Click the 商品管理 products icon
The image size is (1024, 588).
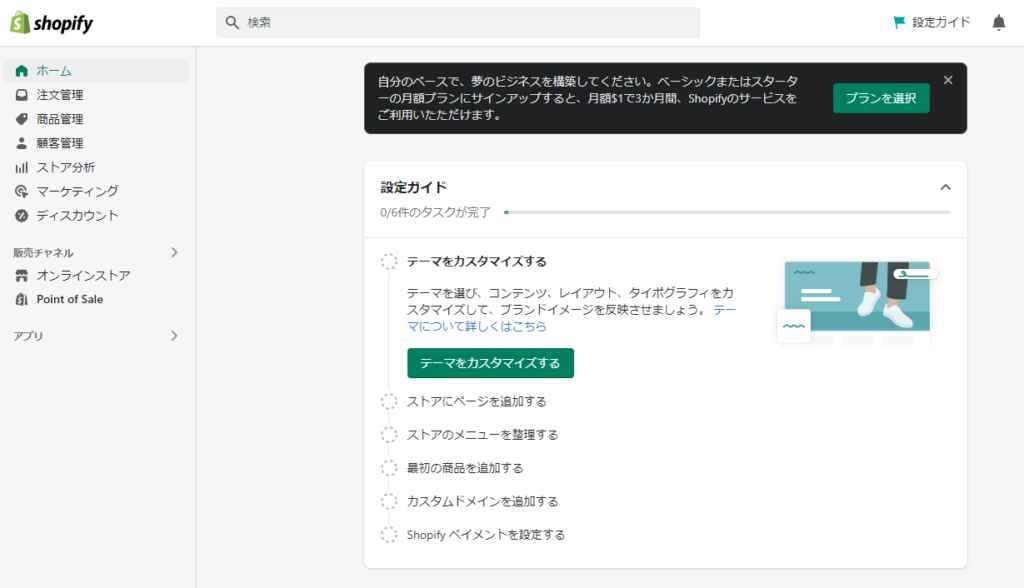tap(22, 119)
